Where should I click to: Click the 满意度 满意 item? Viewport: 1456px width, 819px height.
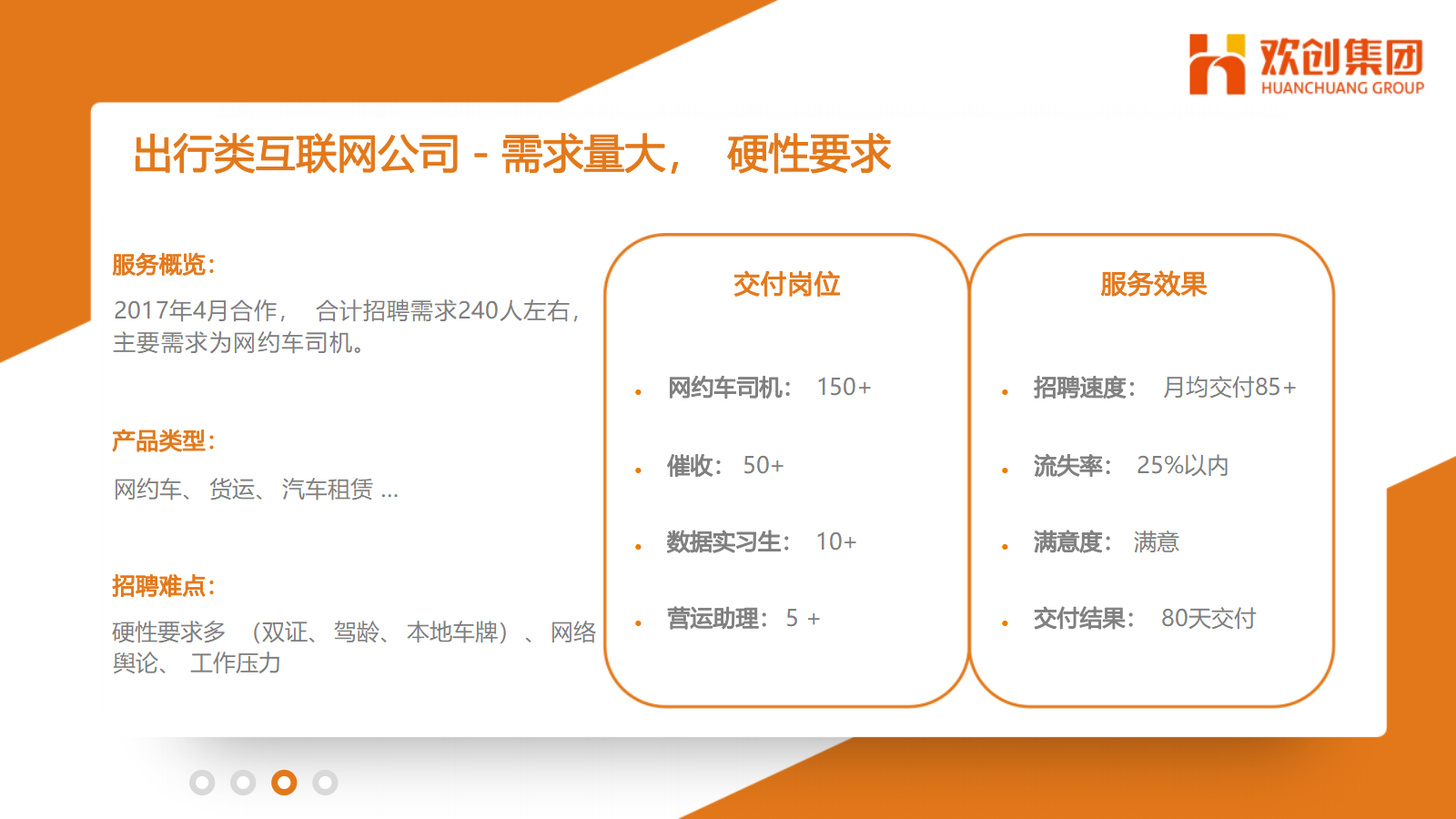1106,542
